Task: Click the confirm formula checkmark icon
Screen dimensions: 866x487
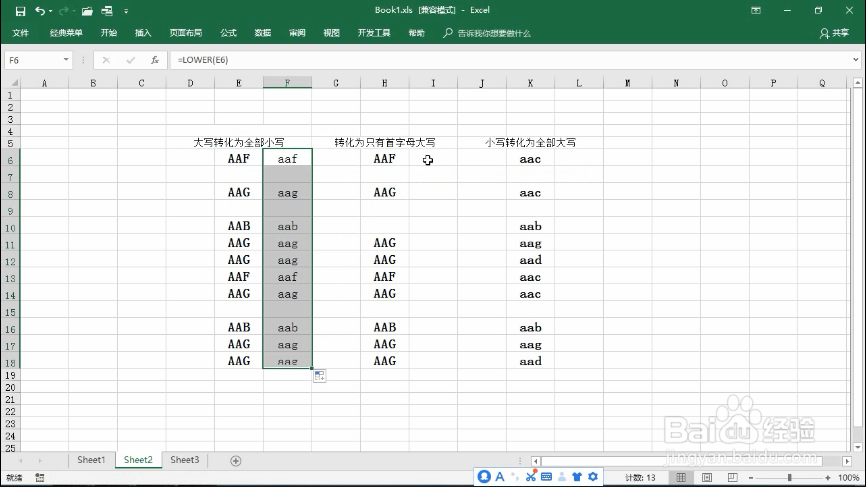Action: (x=130, y=60)
